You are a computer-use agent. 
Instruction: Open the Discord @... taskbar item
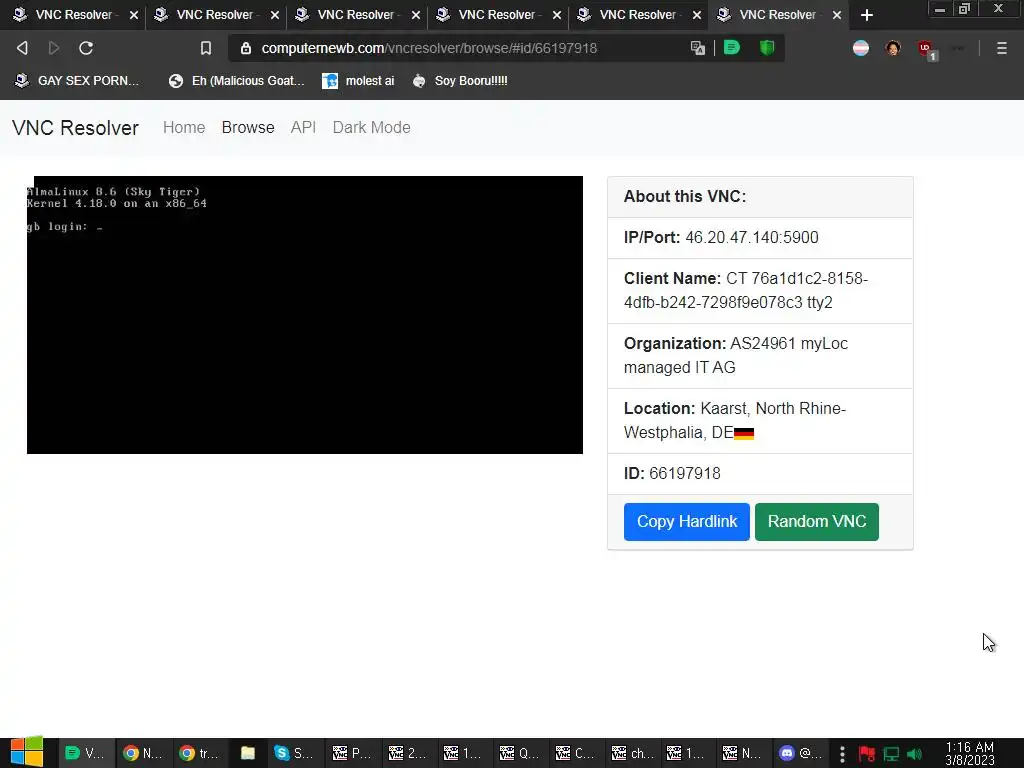(x=800, y=753)
